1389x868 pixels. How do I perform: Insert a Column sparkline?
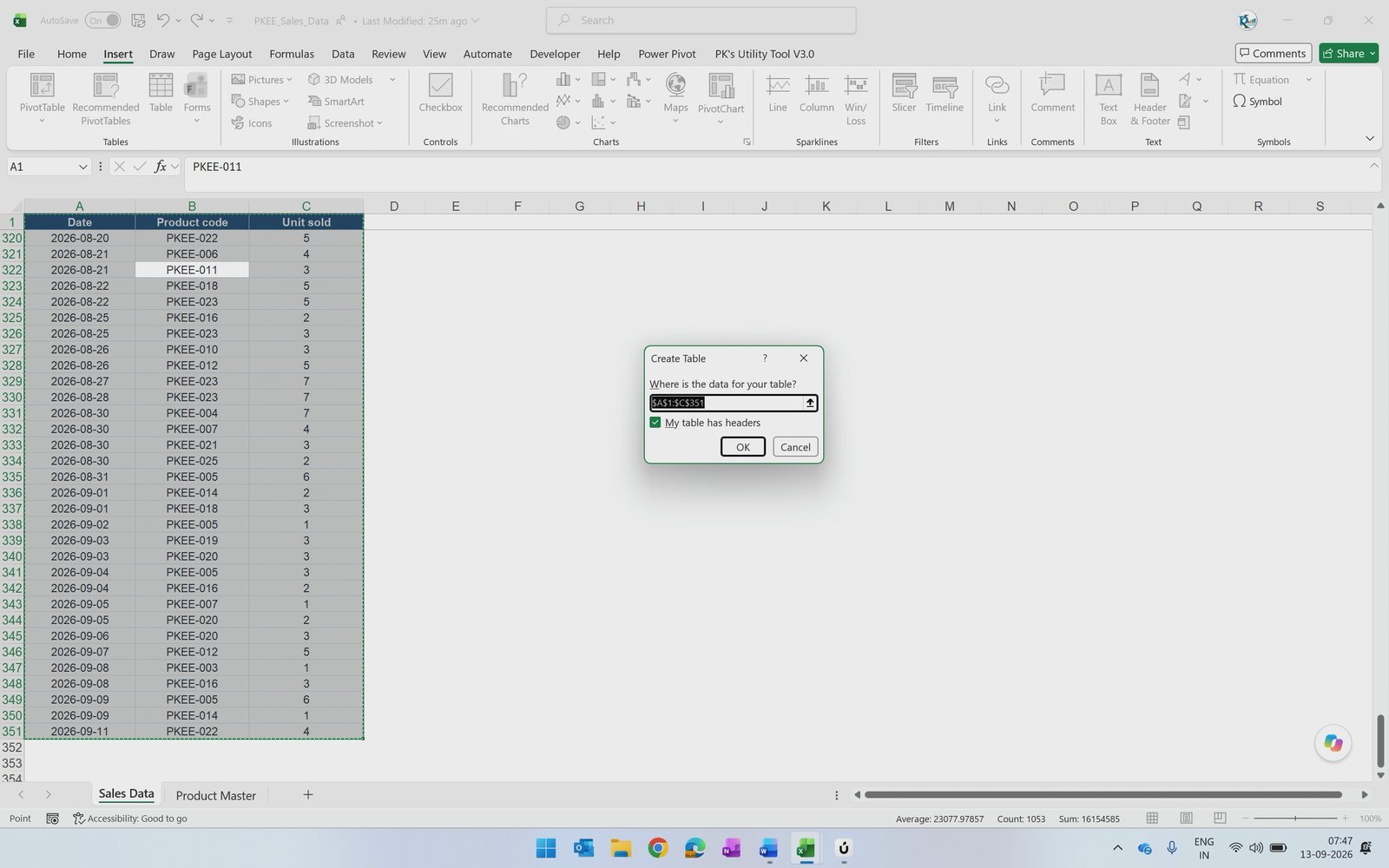click(816, 94)
